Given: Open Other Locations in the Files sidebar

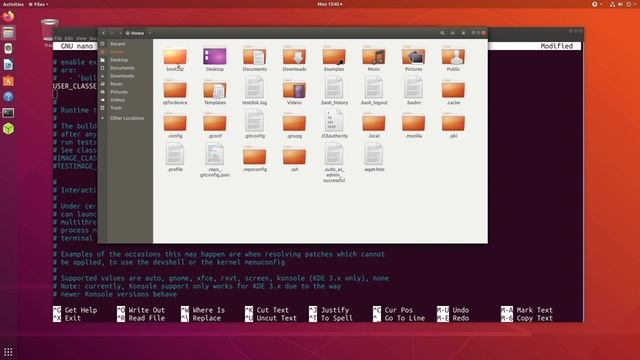Looking at the screenshot, I should pyautogui.click(x=126, y=118).
